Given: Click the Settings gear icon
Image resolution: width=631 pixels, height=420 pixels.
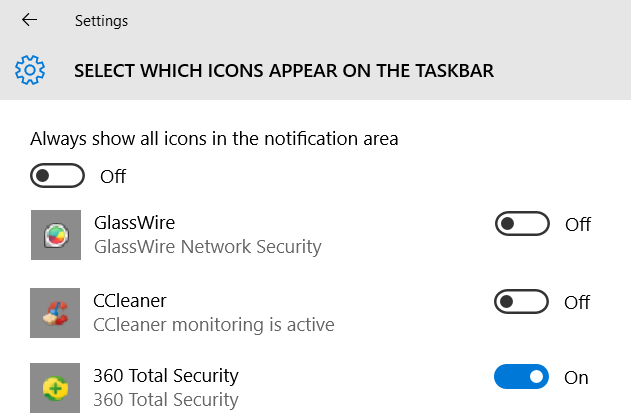Looking at the screenshot, I should pyautogui.click(x=30, y=70).
